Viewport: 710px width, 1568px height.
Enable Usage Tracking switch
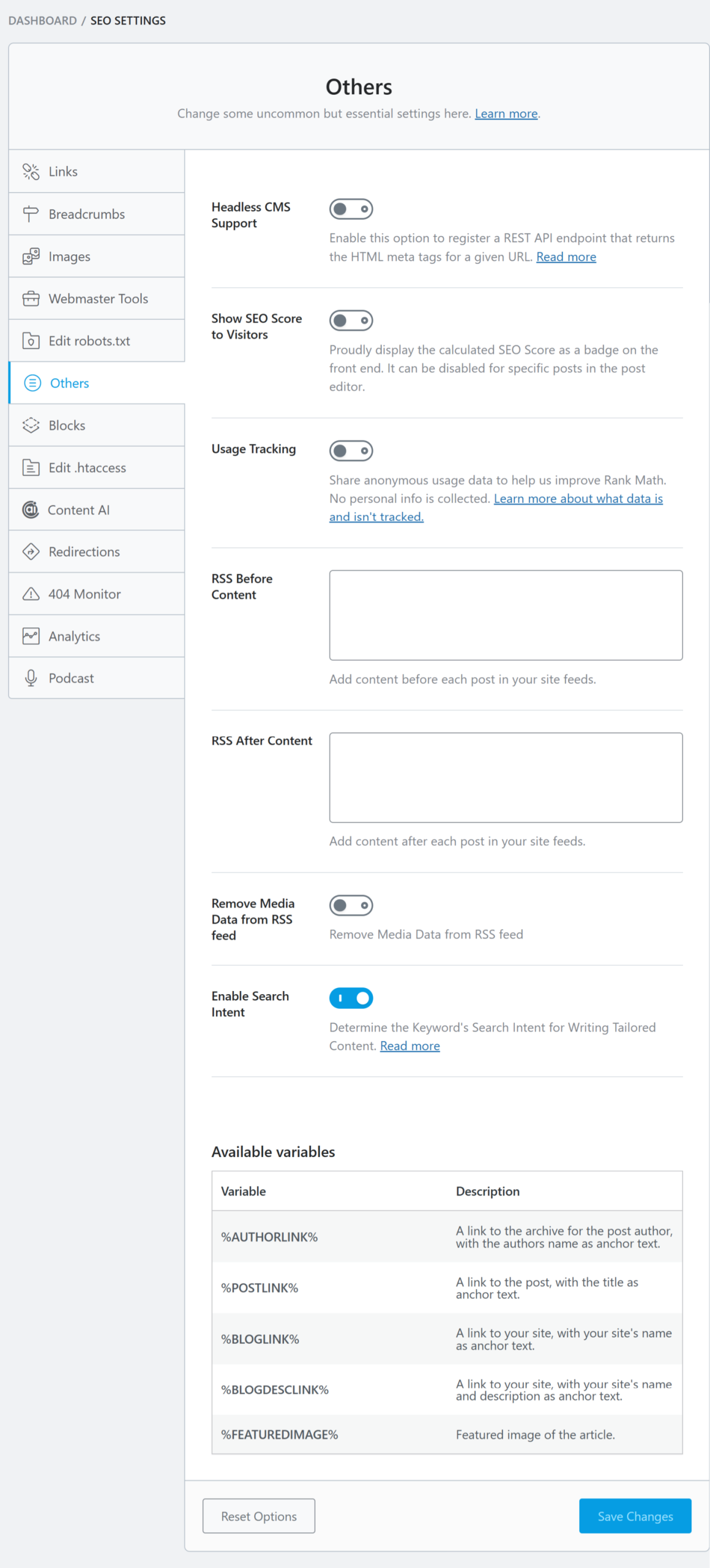click(x=351, y=451)
